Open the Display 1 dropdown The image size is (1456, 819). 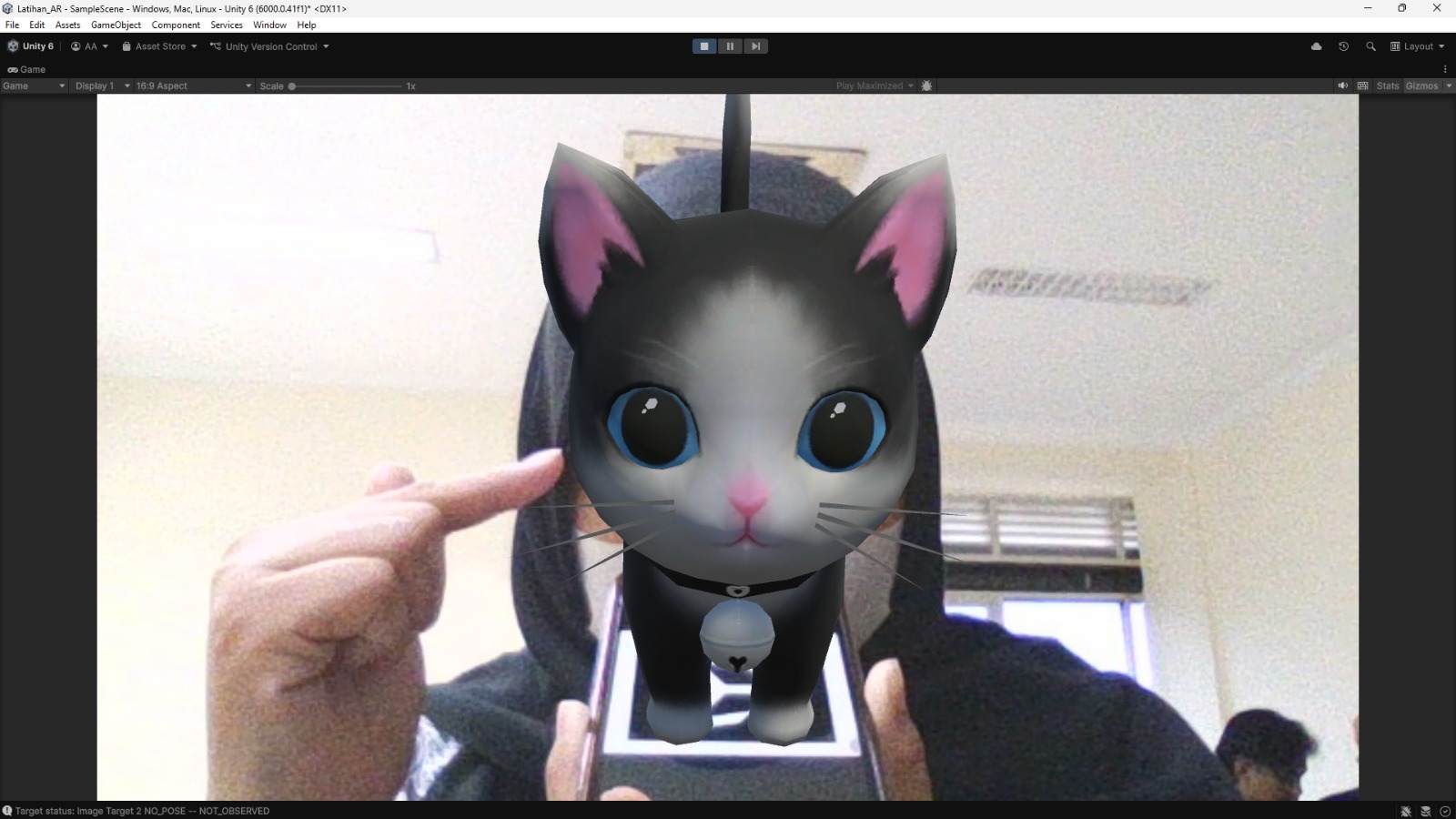click(102, 86)
